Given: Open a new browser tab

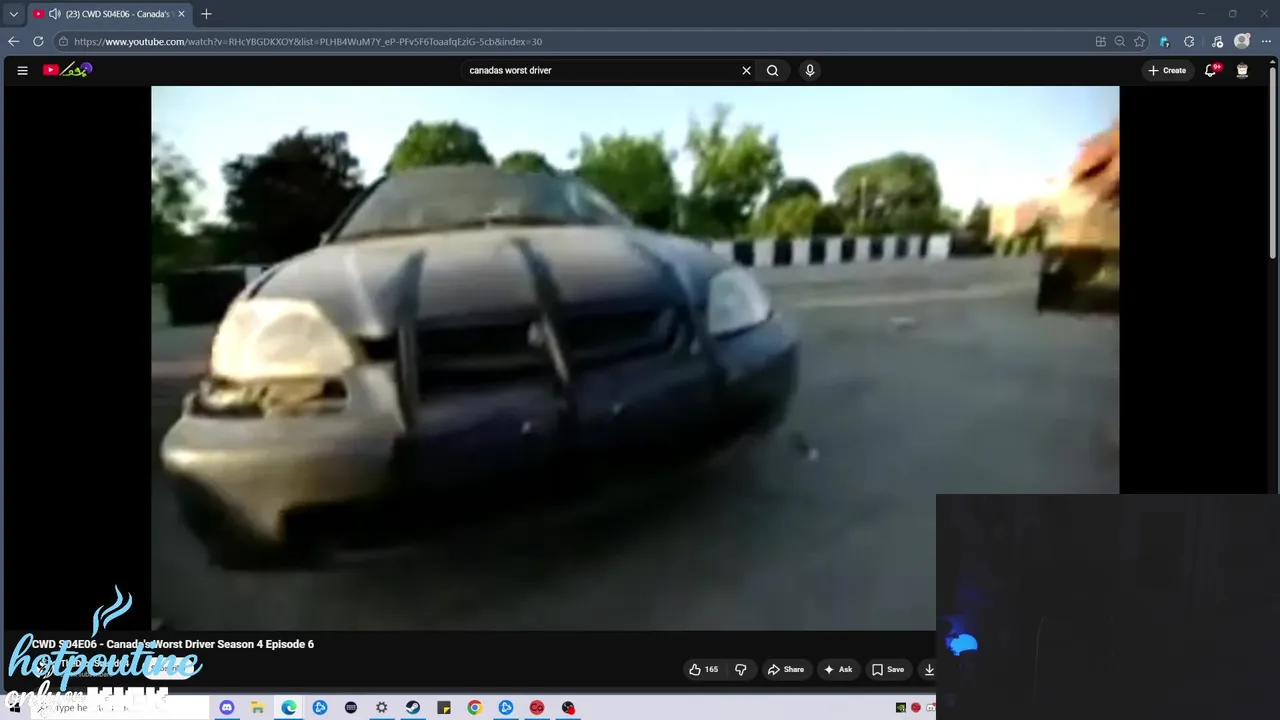Looking at the screenshot, I should [206, 14].
